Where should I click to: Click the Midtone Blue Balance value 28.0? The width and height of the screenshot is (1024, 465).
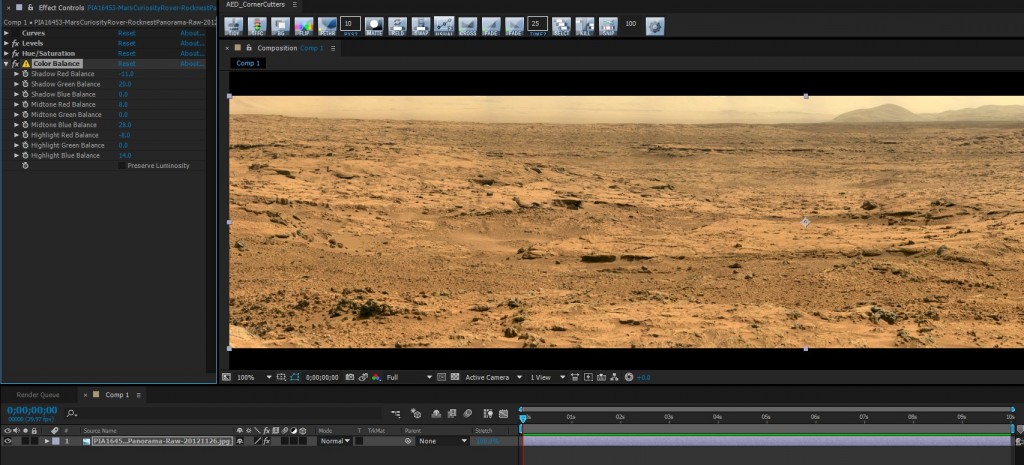pyautogui.click(x=124, y=125)
